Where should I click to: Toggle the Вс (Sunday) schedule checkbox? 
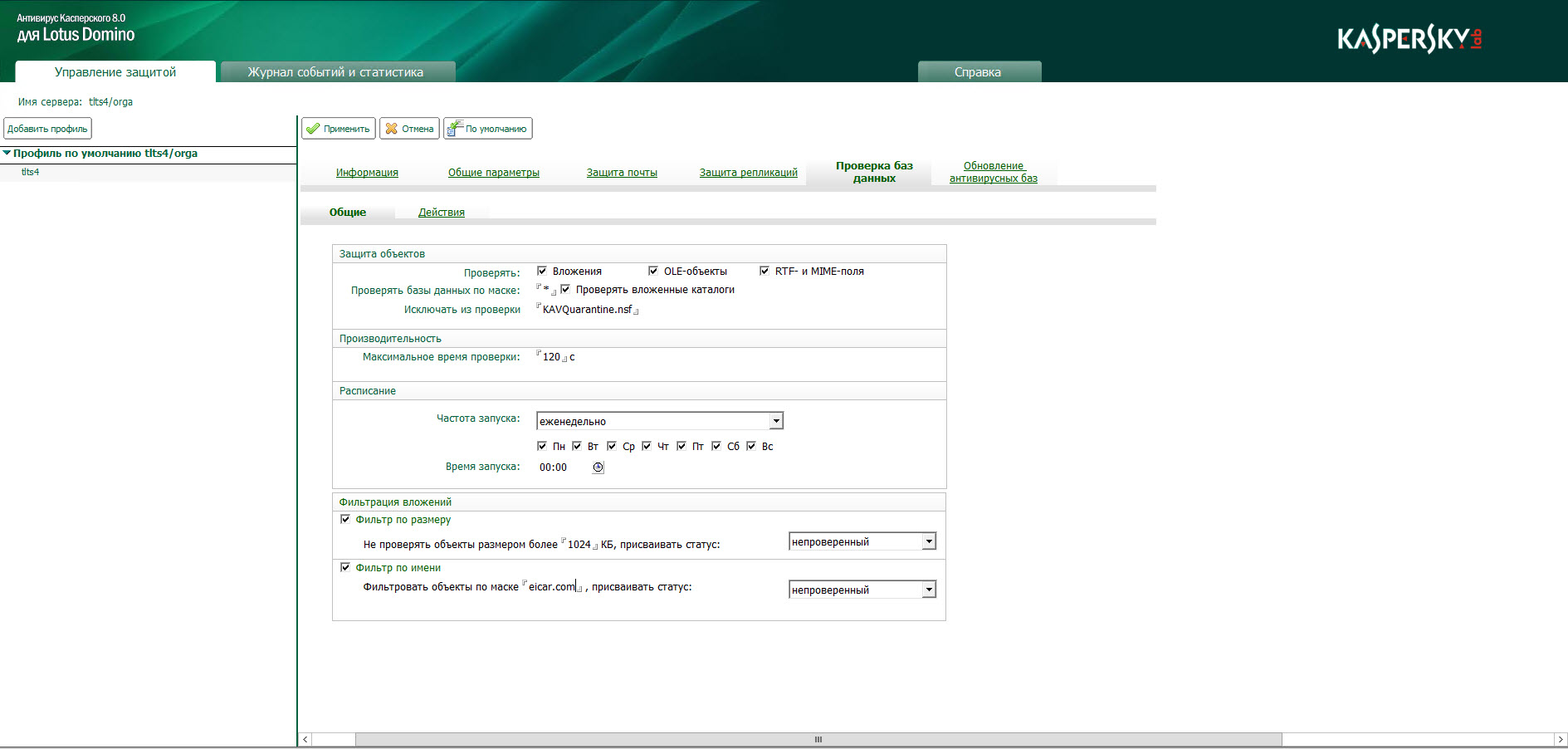pyautogui.click(x=751, y=446)
